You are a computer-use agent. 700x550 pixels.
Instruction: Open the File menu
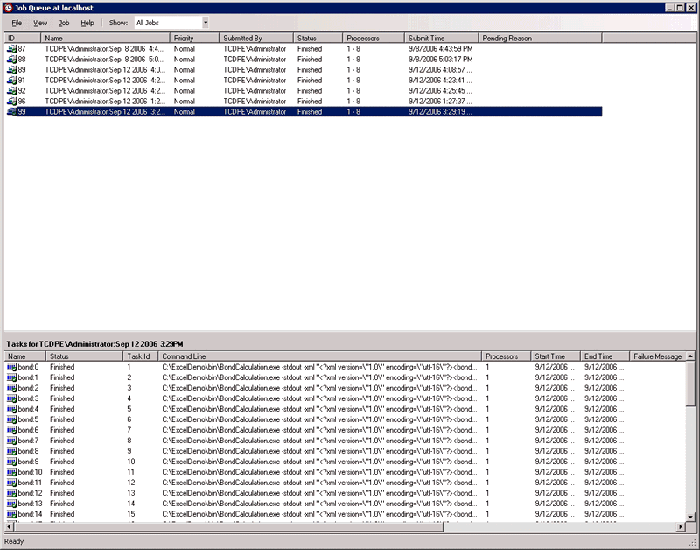pyautogui.click(x=17, y=22)
